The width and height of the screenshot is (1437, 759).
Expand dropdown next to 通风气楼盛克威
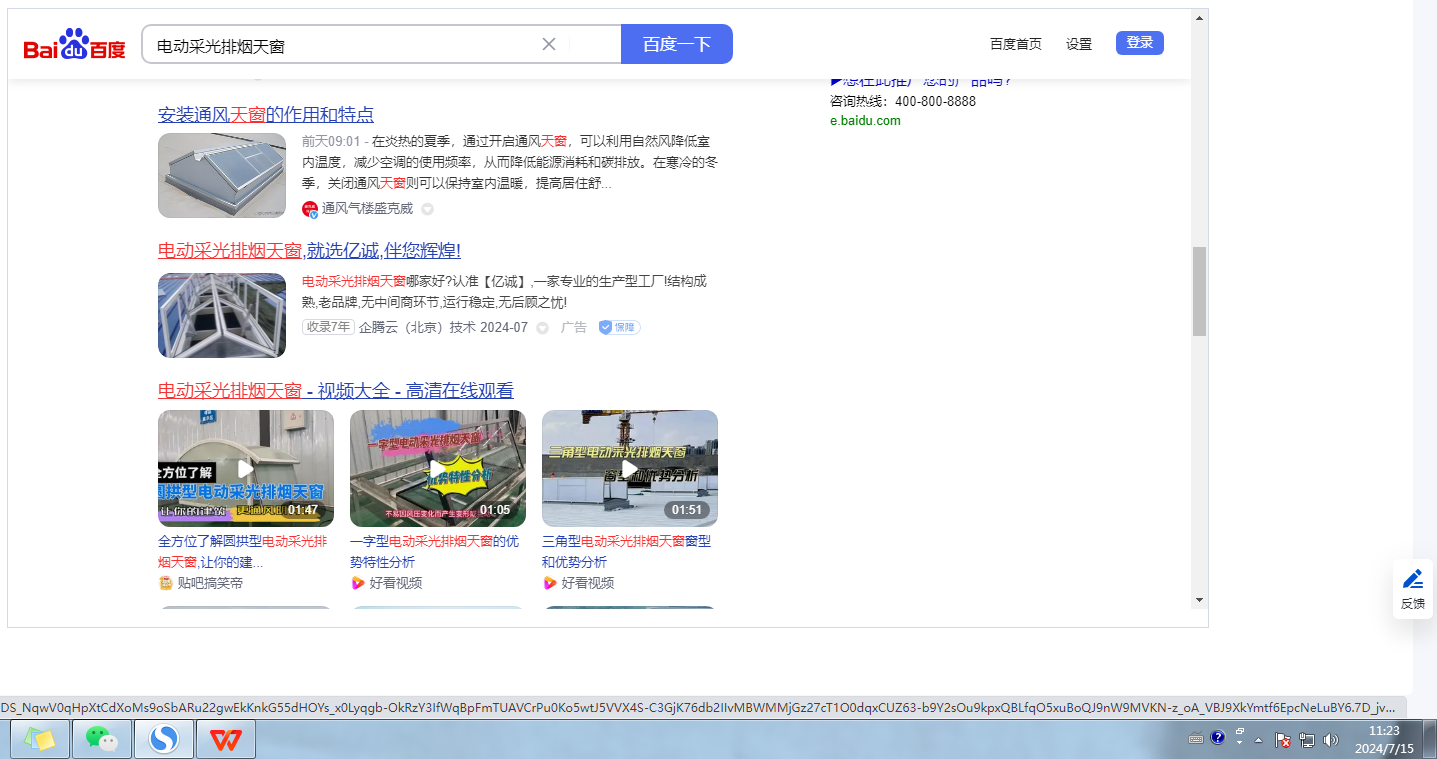[427, 209]
